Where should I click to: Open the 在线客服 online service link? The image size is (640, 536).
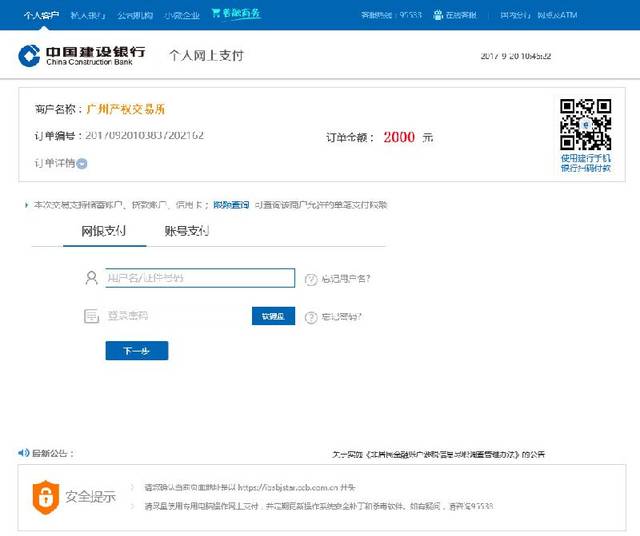click(461, 15)
